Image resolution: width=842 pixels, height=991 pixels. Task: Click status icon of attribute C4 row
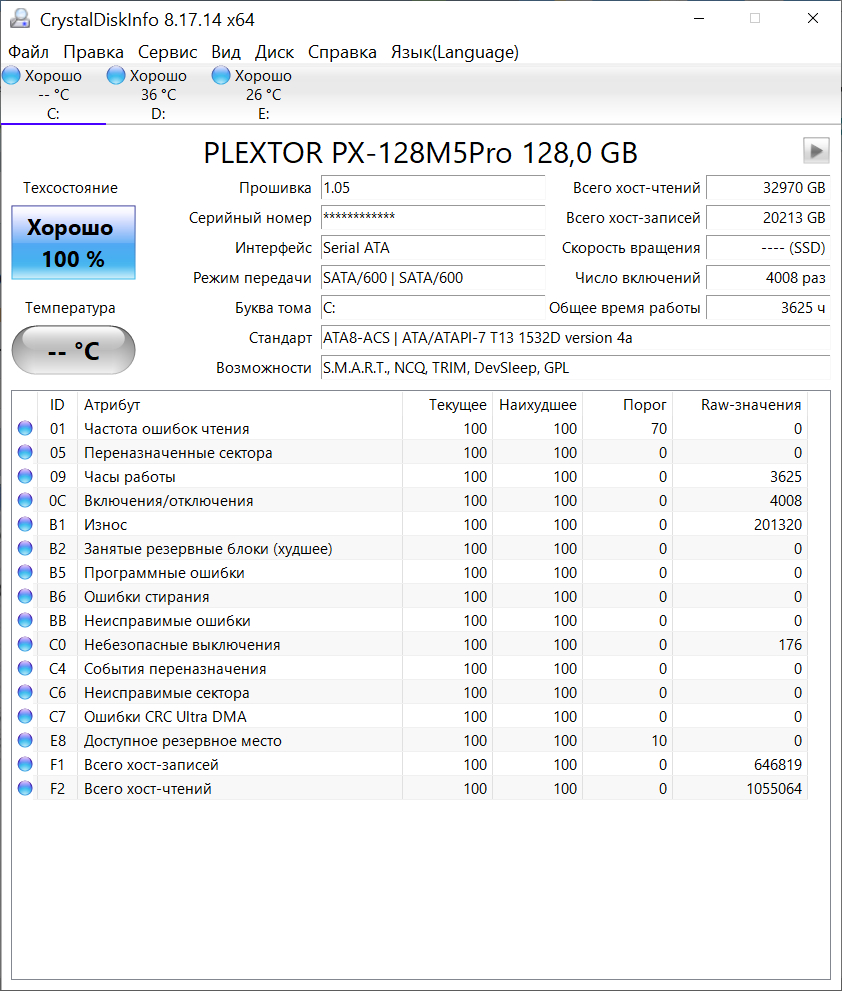tap(25, 668)
